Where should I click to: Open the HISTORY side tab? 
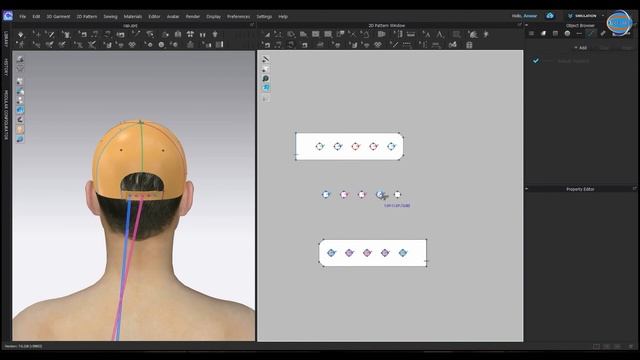click(x=6, y=67)
